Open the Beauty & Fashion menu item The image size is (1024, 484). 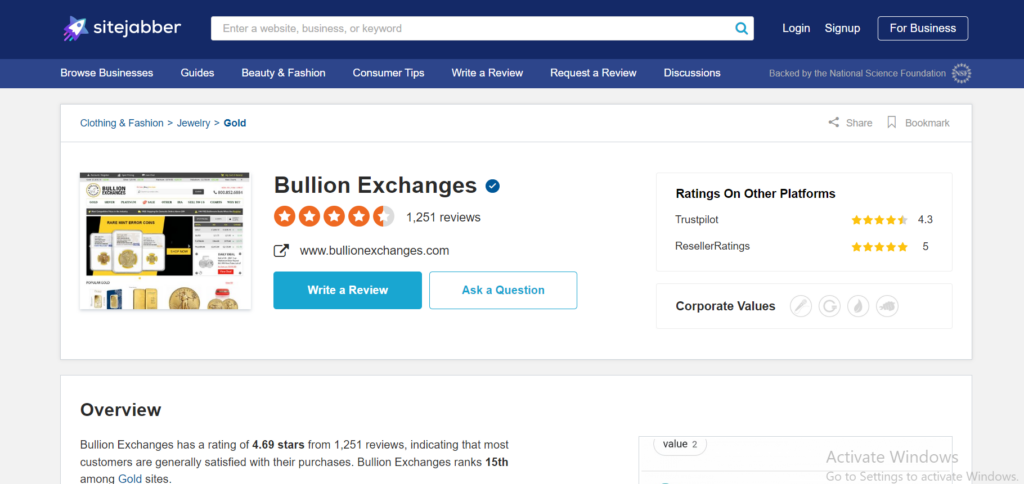coord(283,73)
